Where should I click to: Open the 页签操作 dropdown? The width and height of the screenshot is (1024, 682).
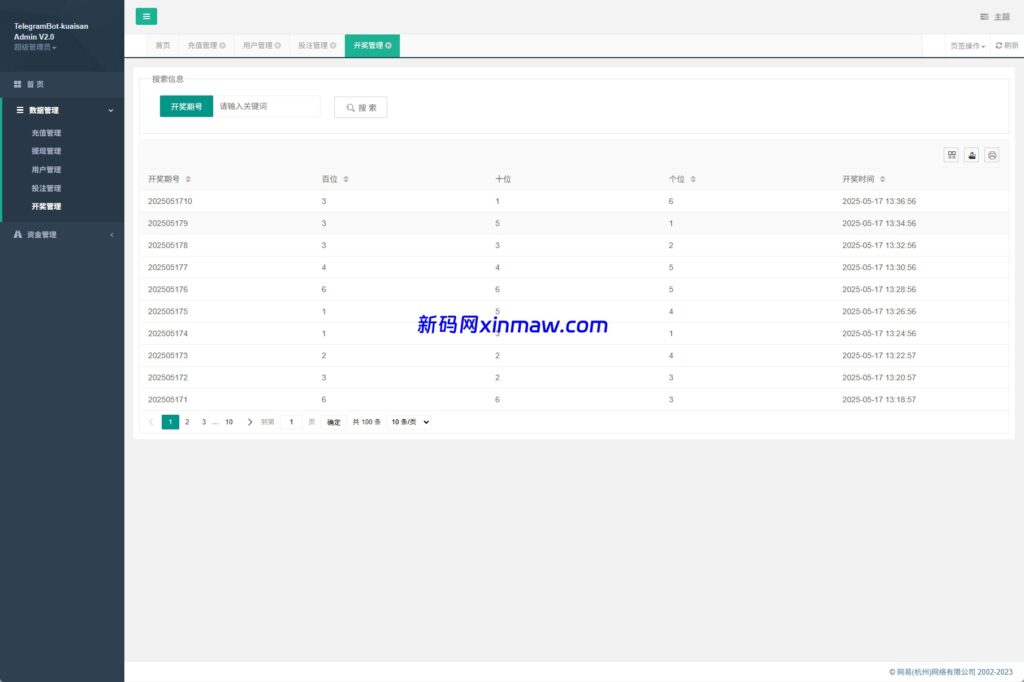click(967, 46)
